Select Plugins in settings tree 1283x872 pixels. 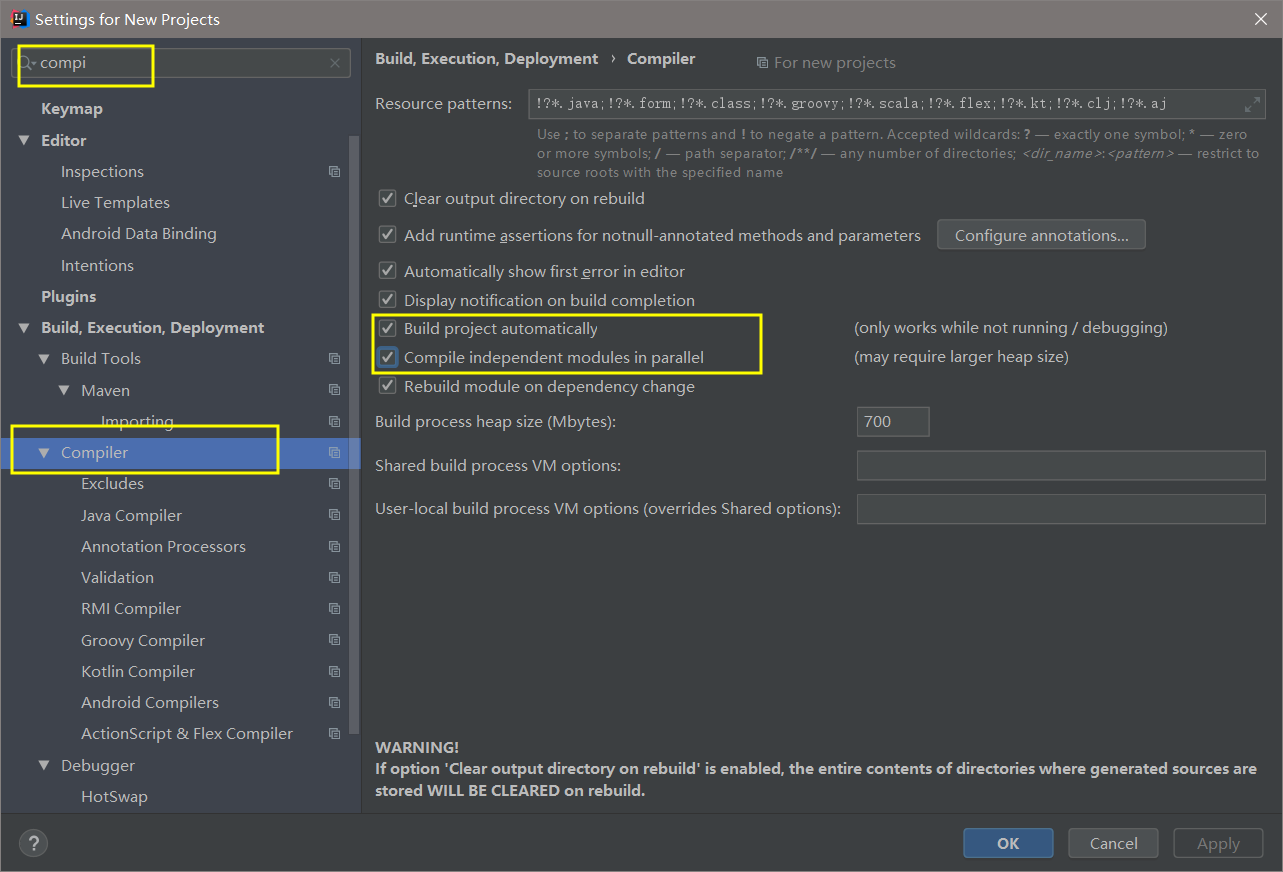(x=69, y=297)
